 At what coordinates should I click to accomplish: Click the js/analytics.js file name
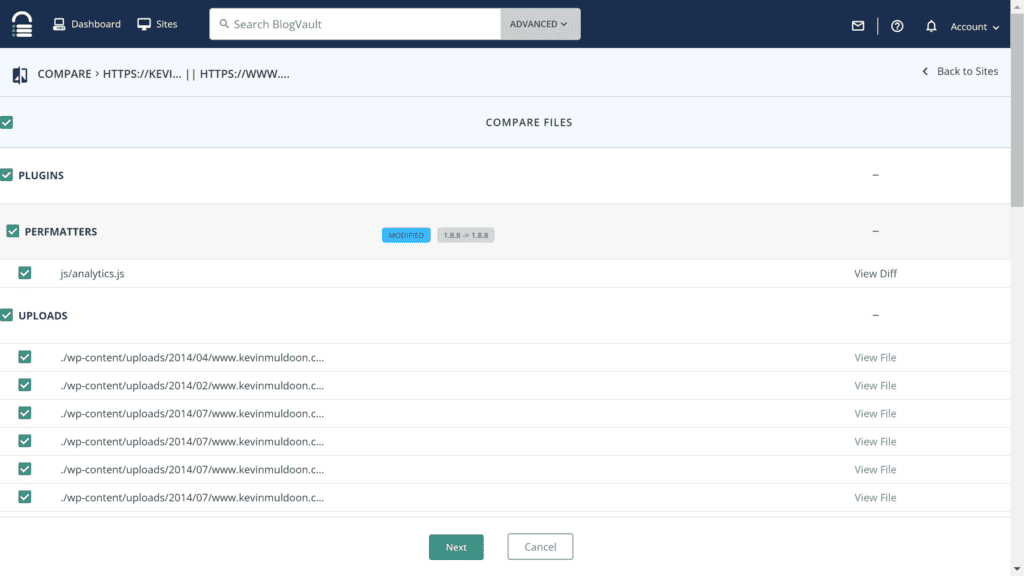(x=92, y=274)
